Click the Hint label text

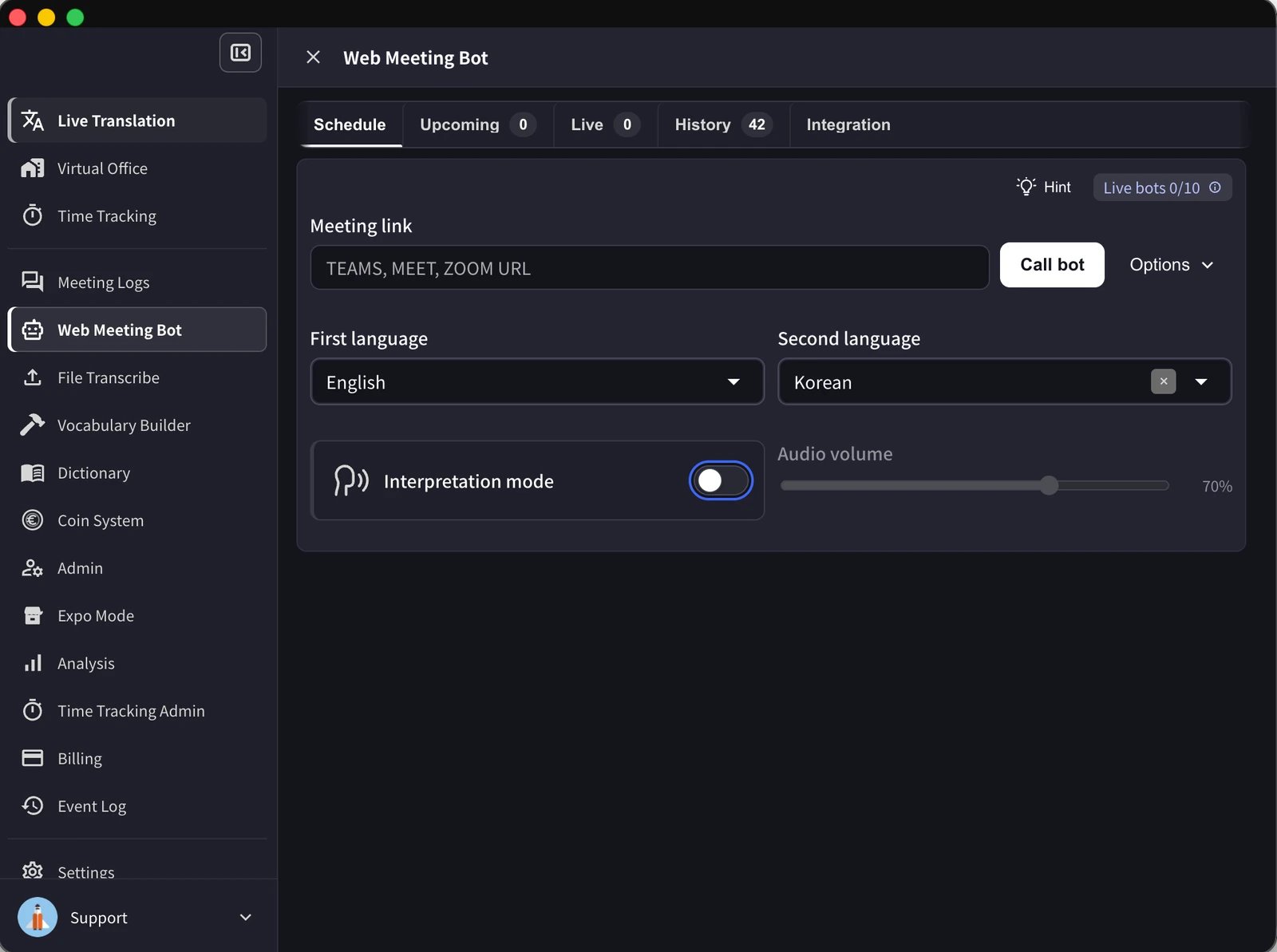point(1058,187)
